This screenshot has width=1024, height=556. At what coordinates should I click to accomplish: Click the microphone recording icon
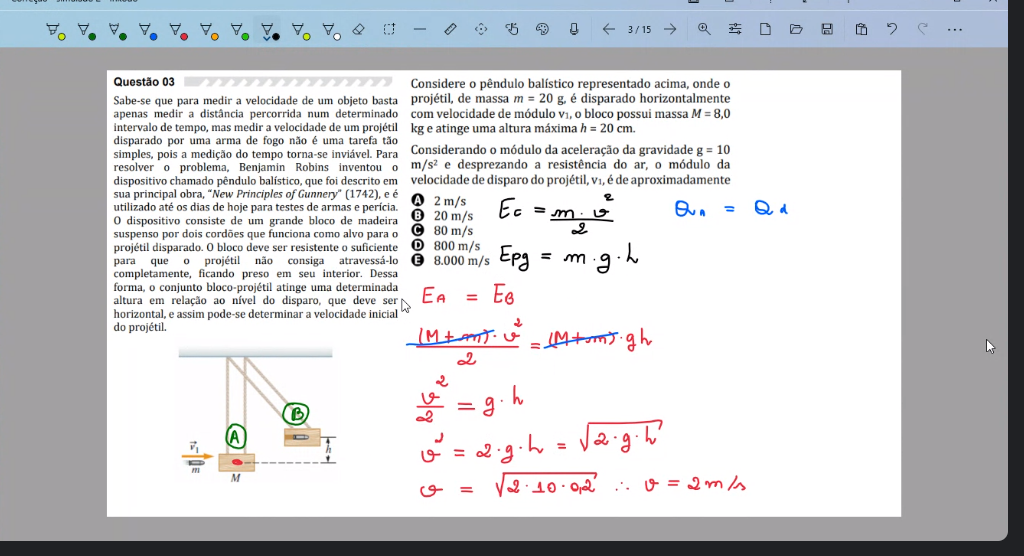pyautogui.click(x=574, y=29)
